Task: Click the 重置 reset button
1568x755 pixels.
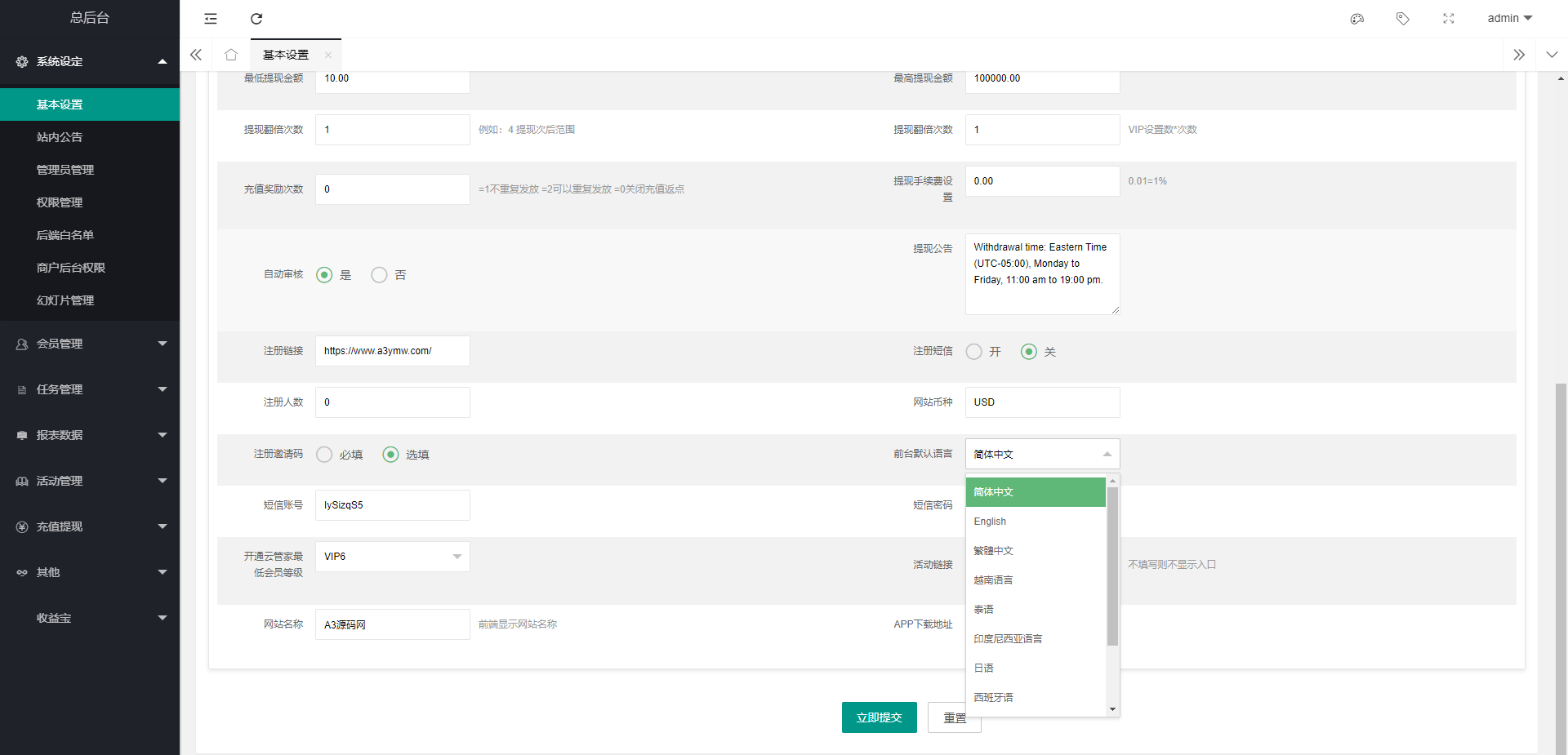Action: click(x=955, y=717)
